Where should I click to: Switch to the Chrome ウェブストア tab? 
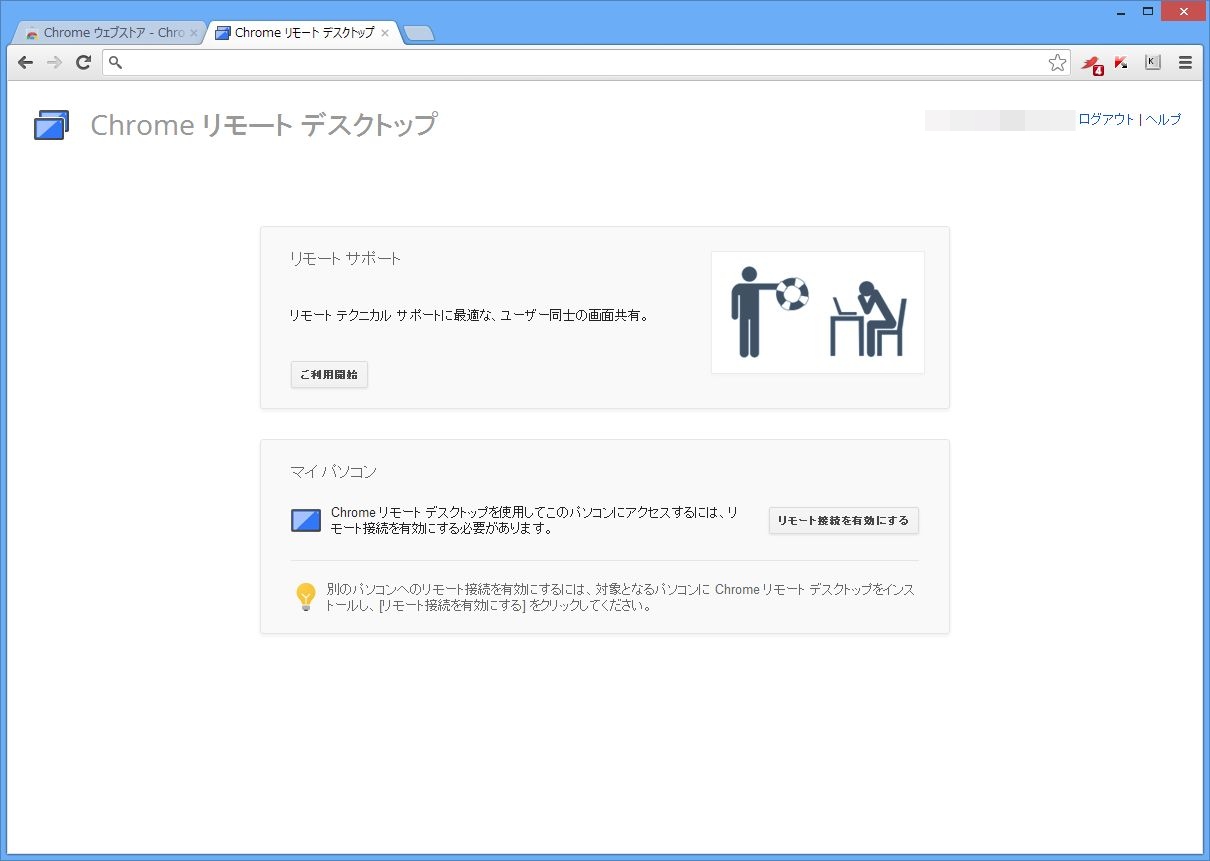pyautogui.click(x=105, y=33)
